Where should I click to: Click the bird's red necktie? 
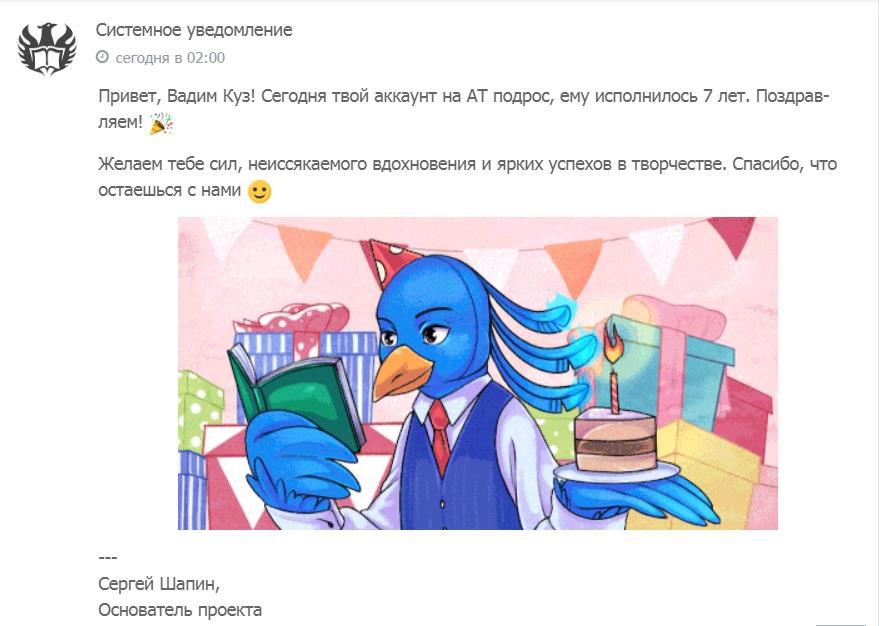pos(440,437)
